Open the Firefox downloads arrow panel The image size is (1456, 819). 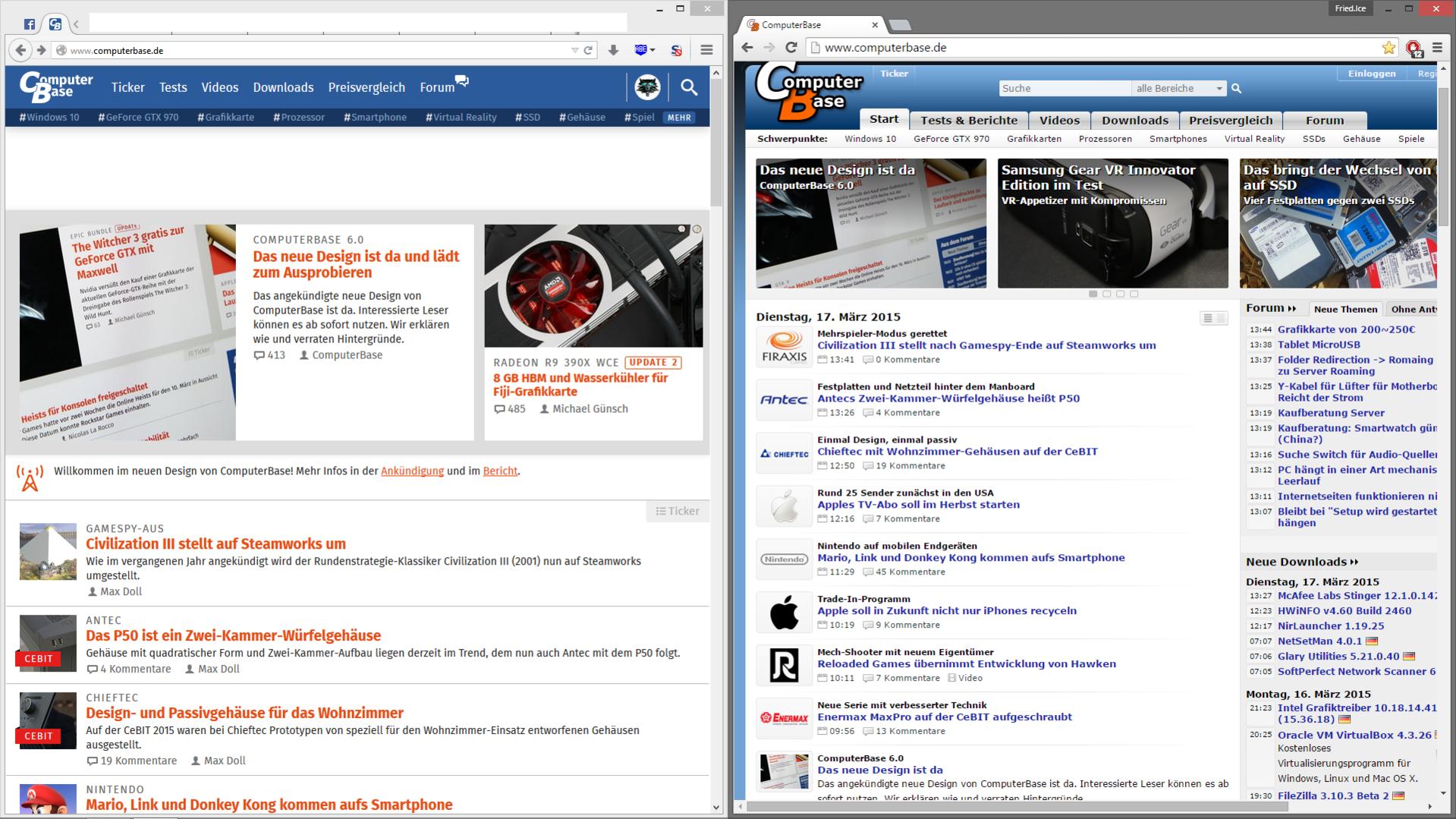coord(613,50)
